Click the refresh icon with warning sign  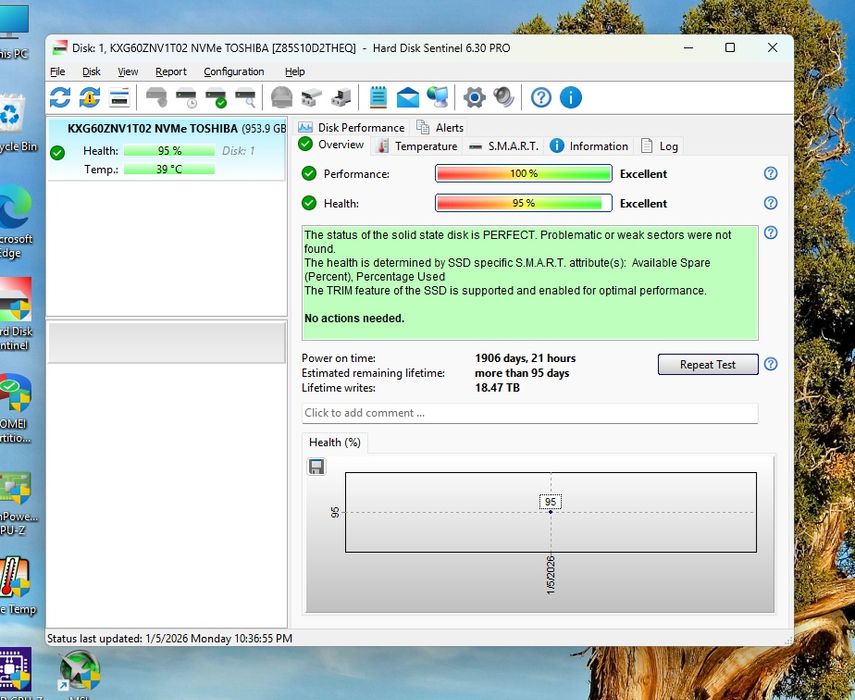(x=89, y=98)
